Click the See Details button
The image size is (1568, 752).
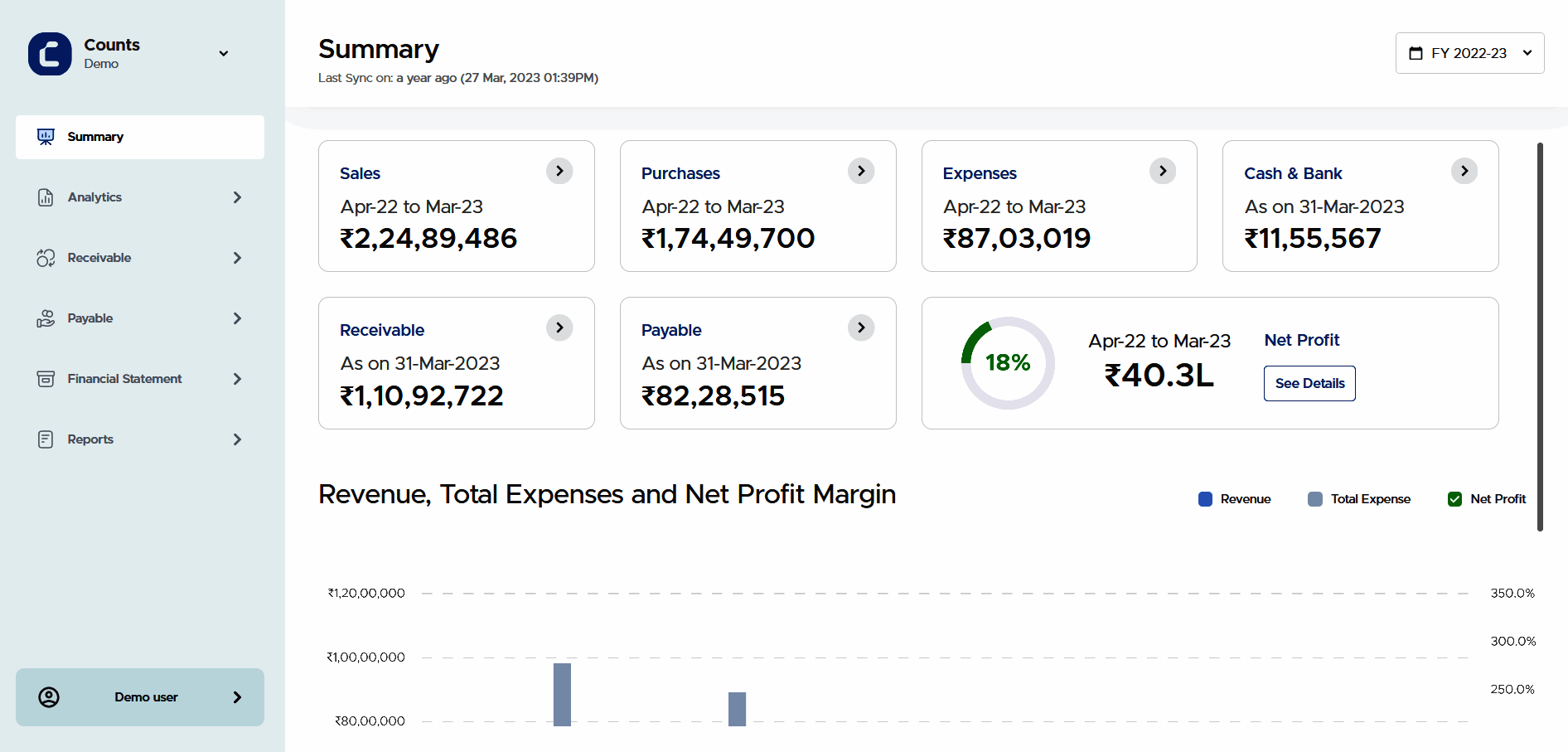(1309, 383)
